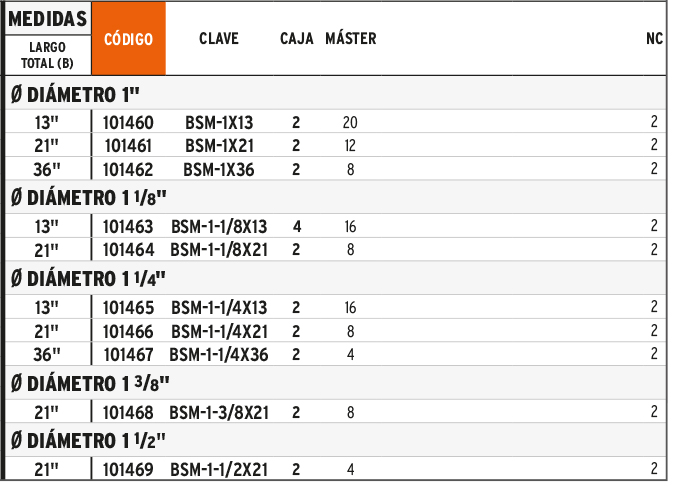Image resolution: width=674 pixels, height=490 pixels.
Task: Select the MÁSTER column header
Action: (x=351, y=38)
